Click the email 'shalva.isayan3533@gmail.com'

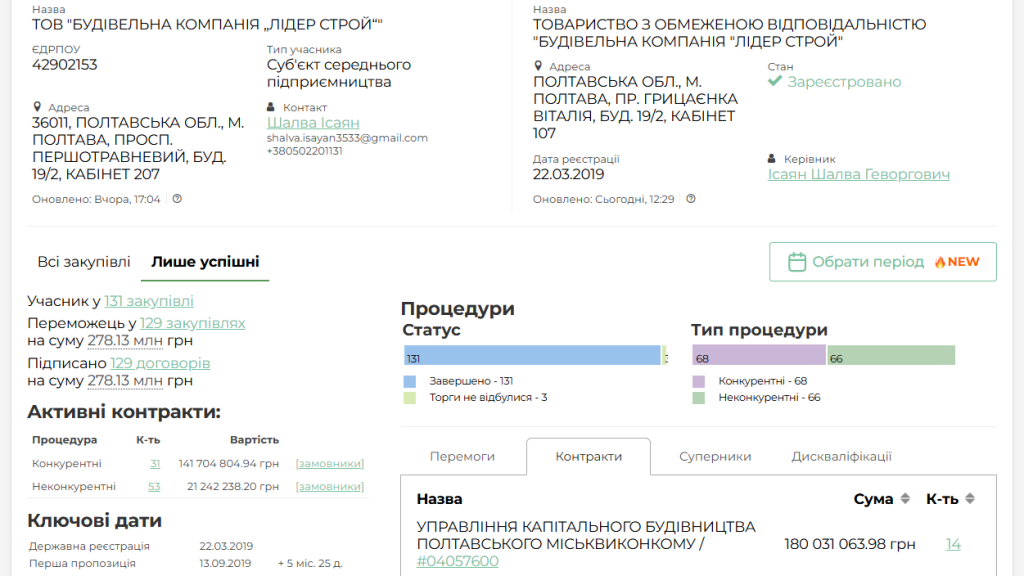[347, 138]
